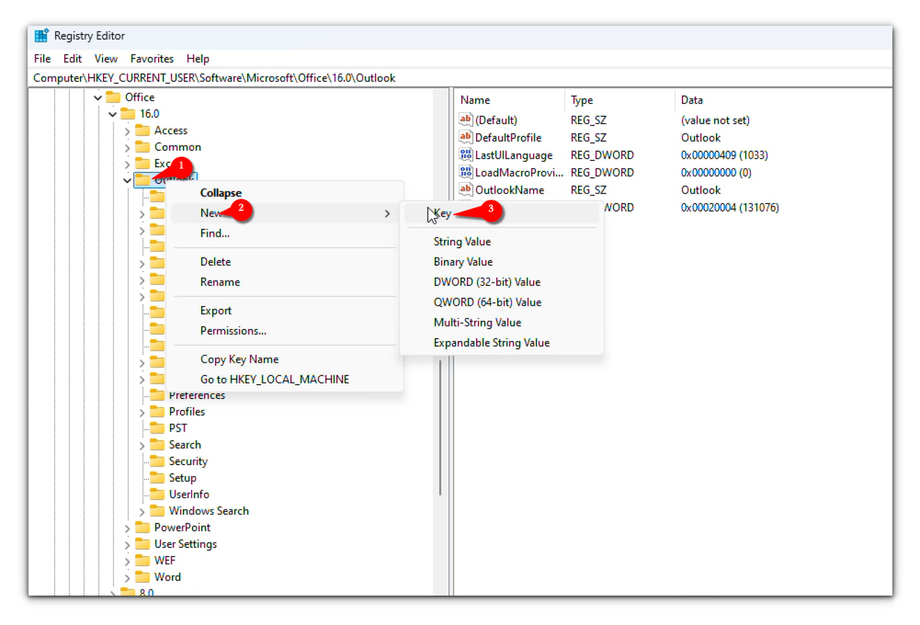The width and height of the screenshot is (920, 625).
Task: Open Permissions... from the context menu
Action: [x=287, y=331]
